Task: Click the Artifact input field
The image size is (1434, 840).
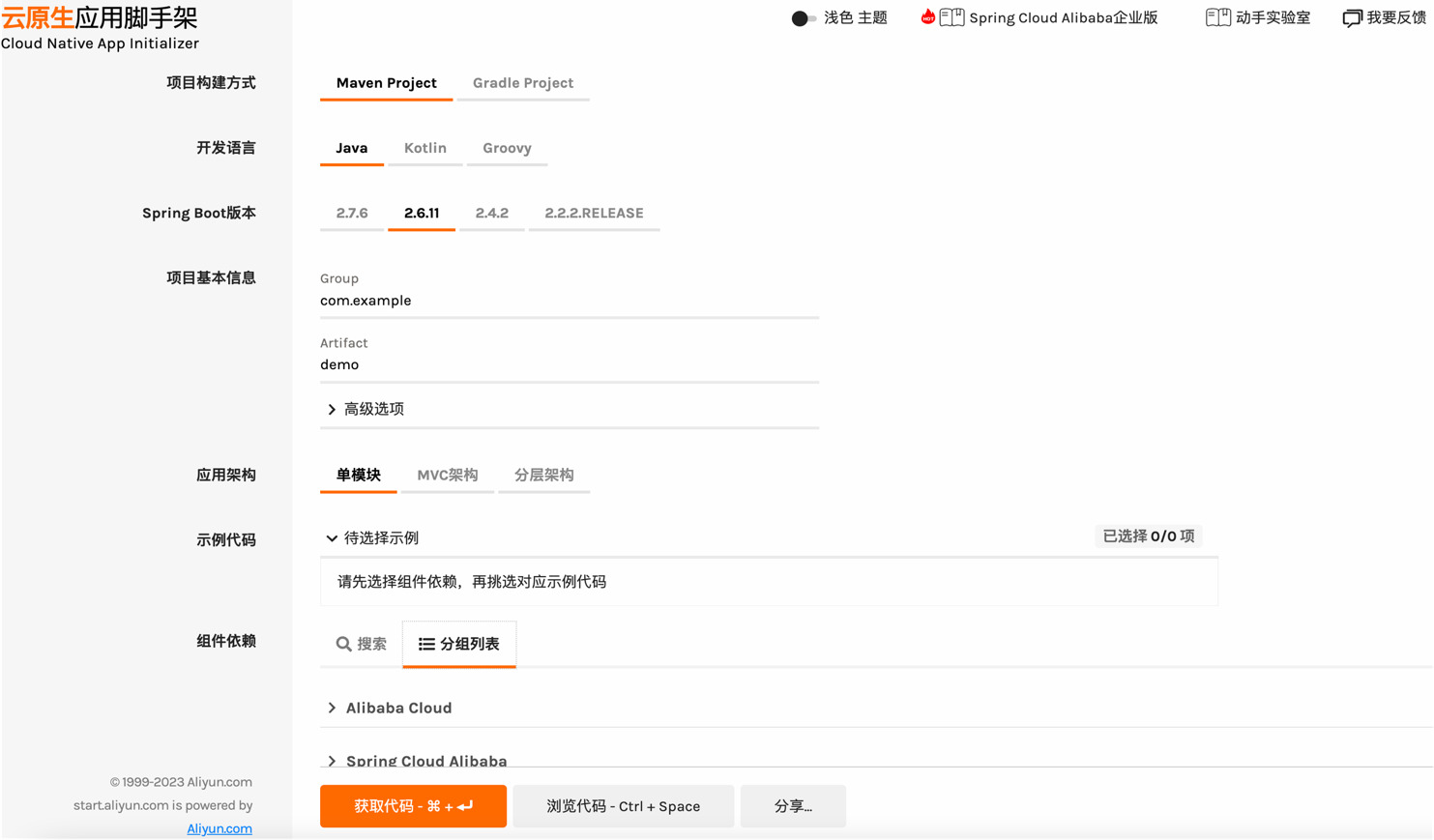Action: click(569, 365)
